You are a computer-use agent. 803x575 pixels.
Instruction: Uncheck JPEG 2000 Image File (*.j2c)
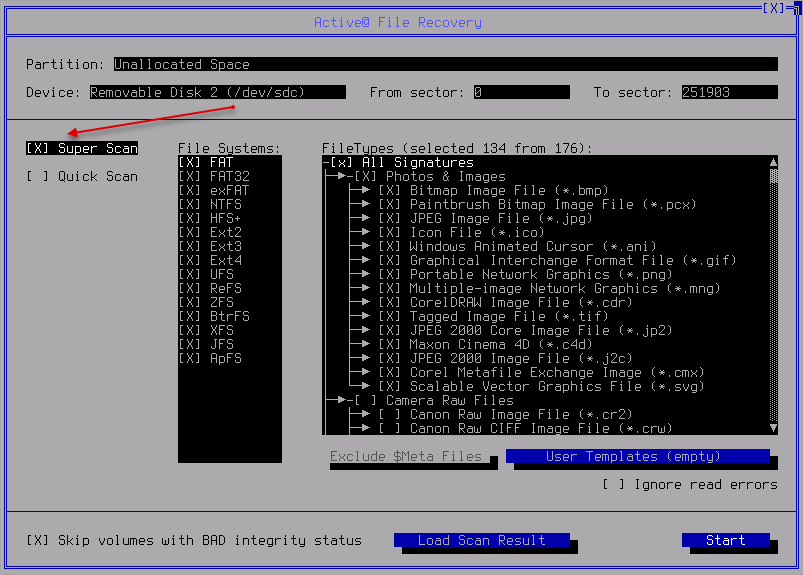point(390,358)
